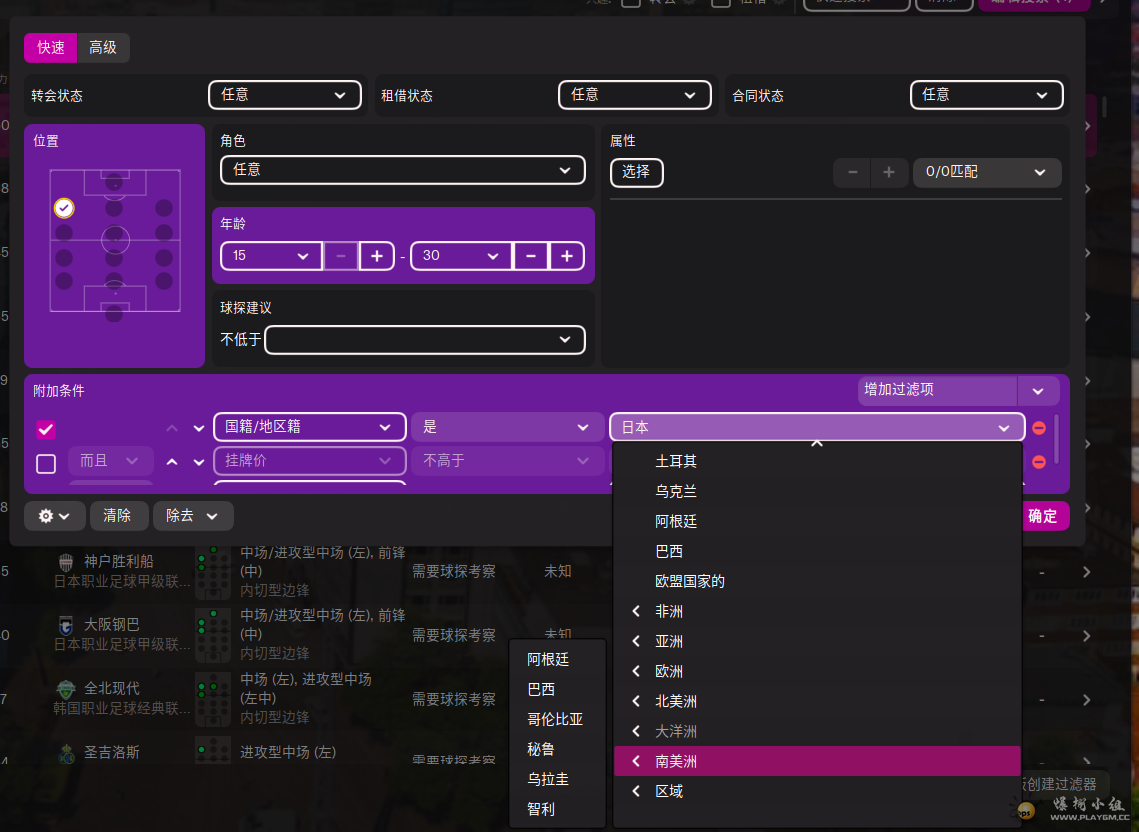The width and height of the screenshot is (1139, 832).
Task: Choose 欧盟国家的 in the nationality list
Action: (690, 581)
